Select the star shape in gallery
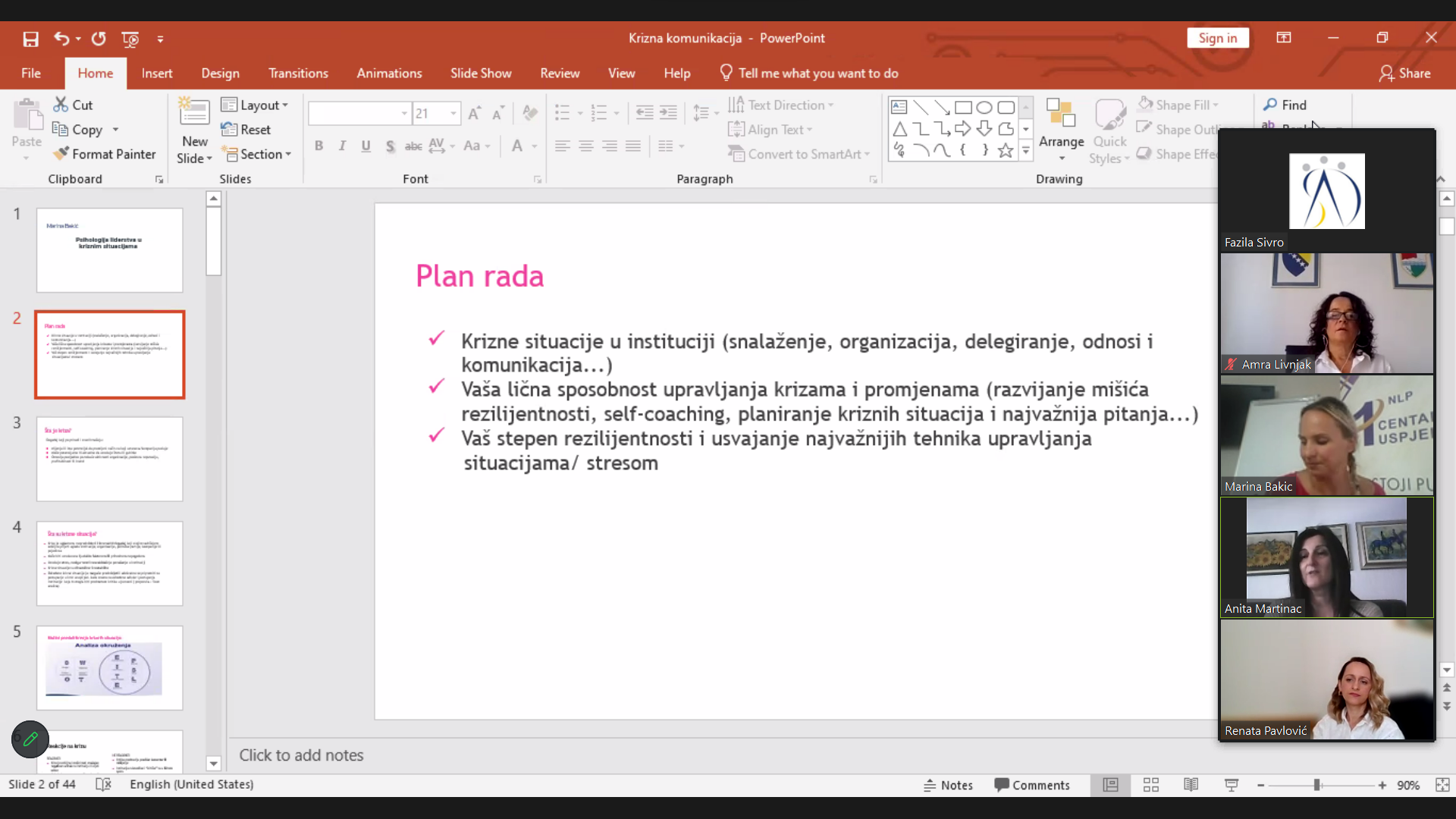 point(1006,150)
